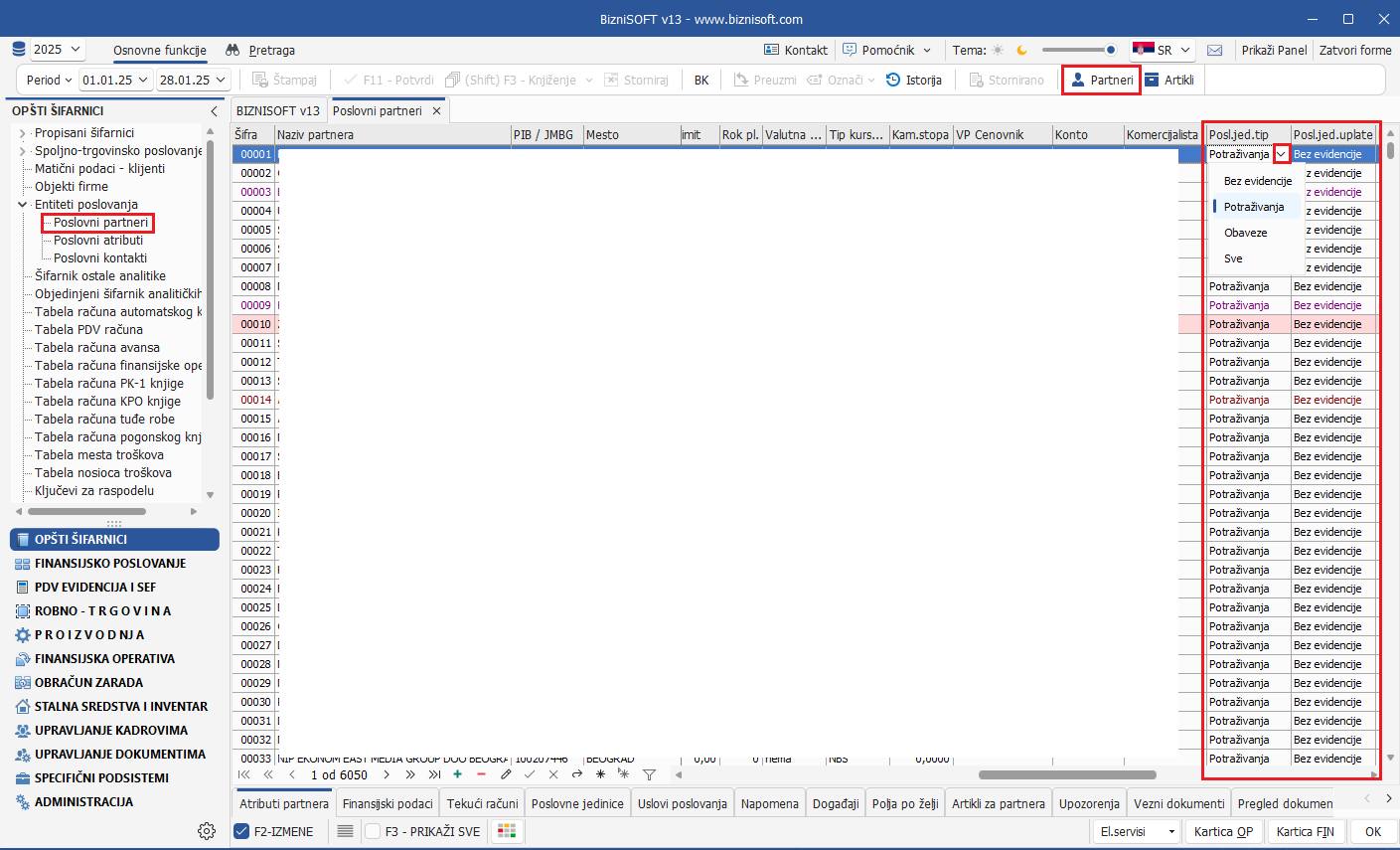This screenshot has height=850, width=1400.
Task: Click the green add record plus icon
Action: (457, 774)
